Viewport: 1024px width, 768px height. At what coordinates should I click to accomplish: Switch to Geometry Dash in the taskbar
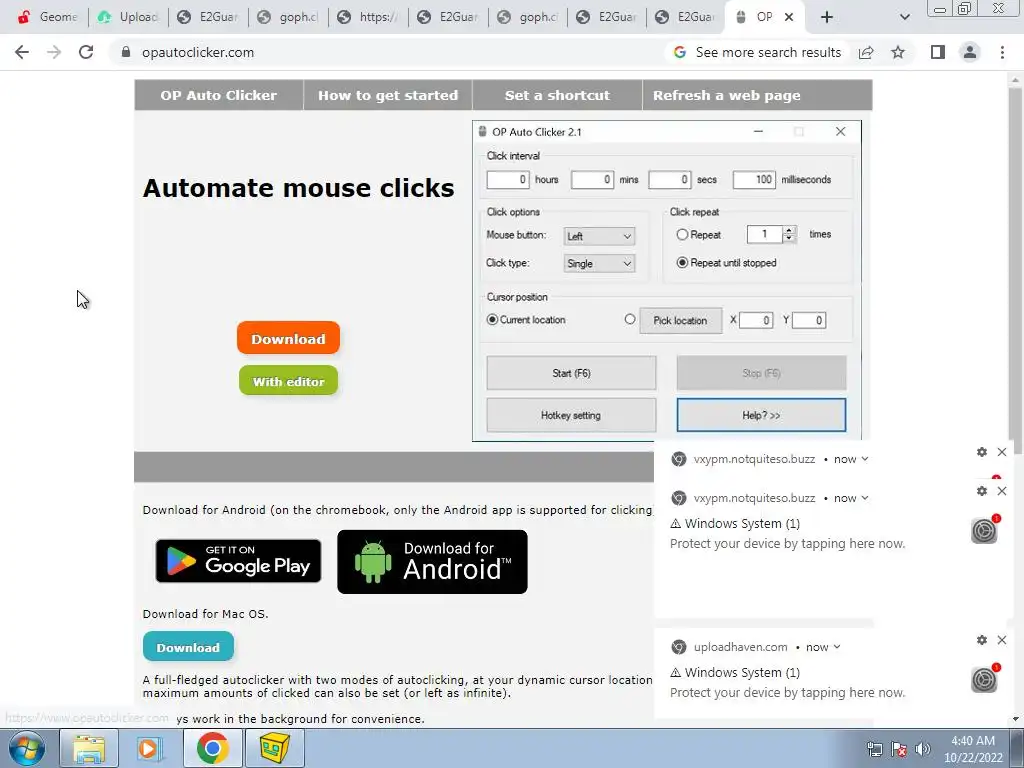(274, 748)
